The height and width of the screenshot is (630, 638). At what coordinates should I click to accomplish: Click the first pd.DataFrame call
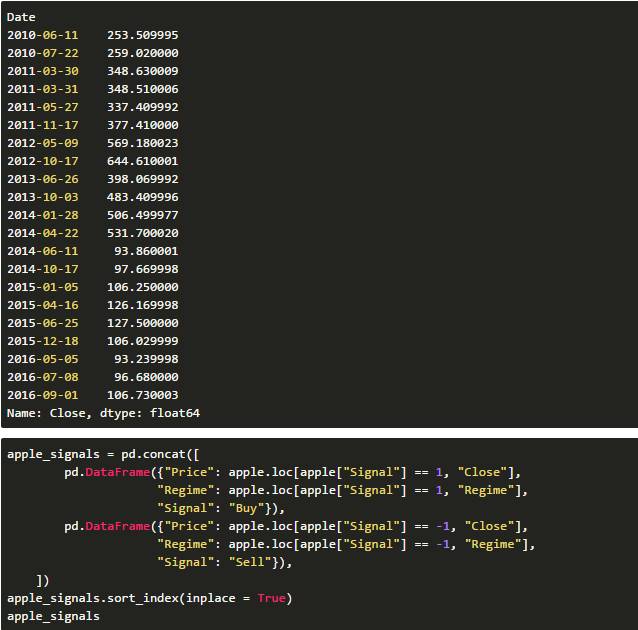tap(107, 472)
